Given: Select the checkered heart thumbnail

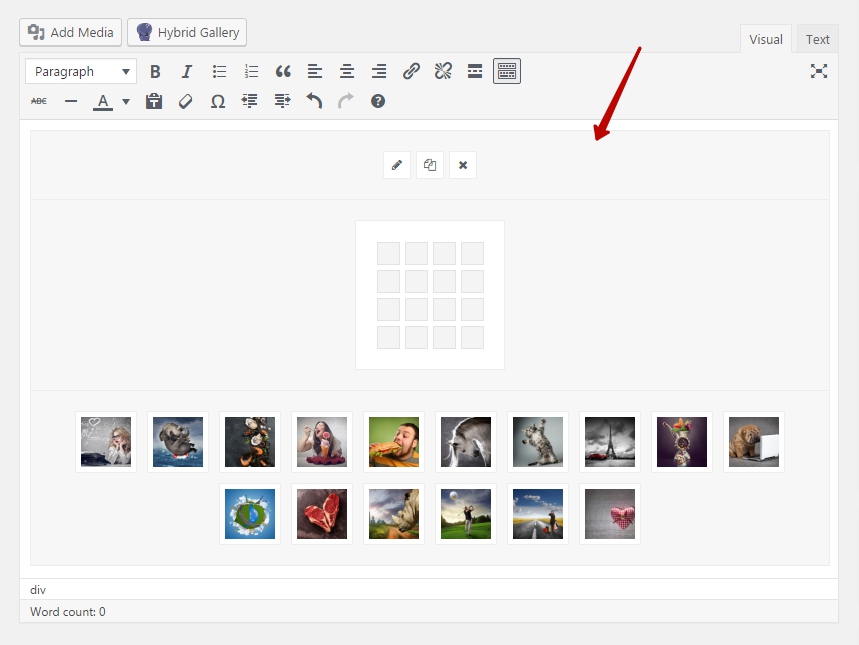Looking at the screenshot, I should [610, 514].
